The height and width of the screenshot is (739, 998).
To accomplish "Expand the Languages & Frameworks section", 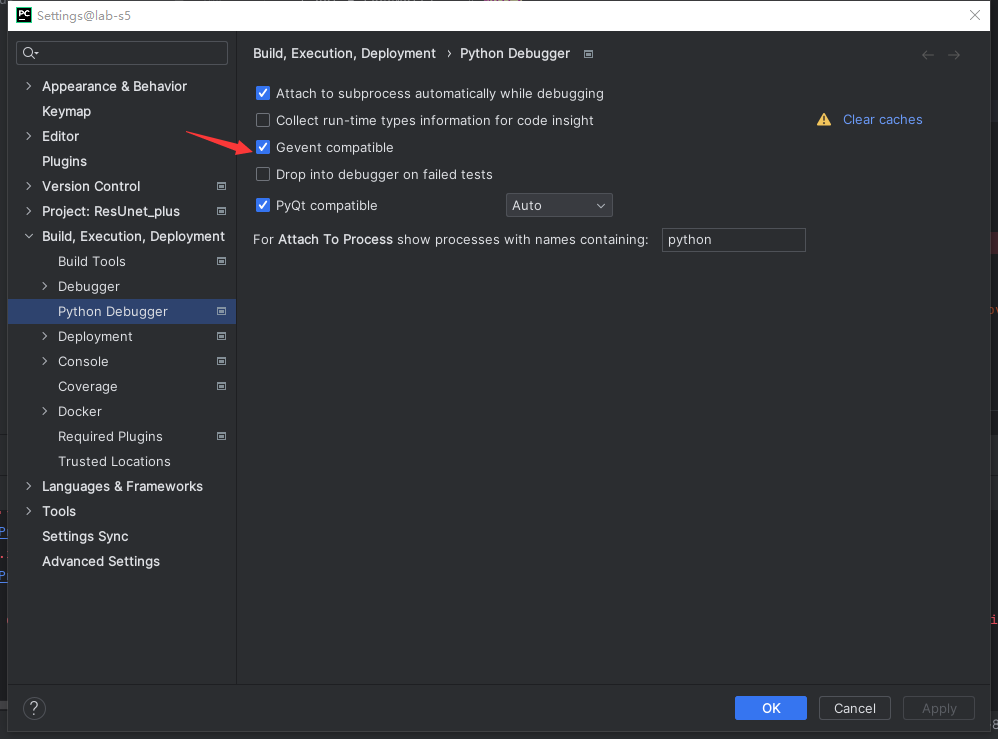I will pos(29,486).
